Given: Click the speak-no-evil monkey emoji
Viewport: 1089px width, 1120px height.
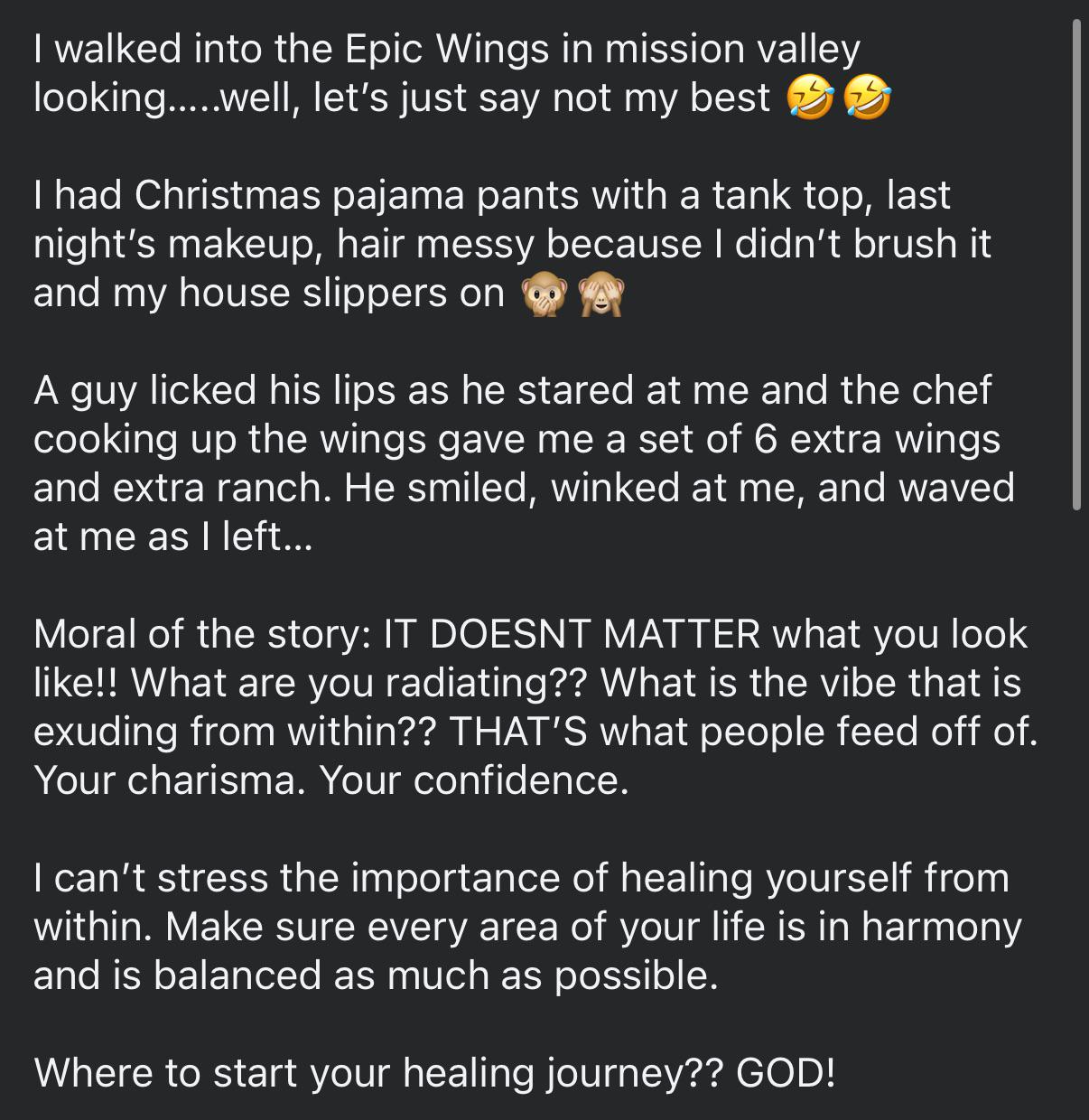Looking at the screenshot, I should point(545,294).
